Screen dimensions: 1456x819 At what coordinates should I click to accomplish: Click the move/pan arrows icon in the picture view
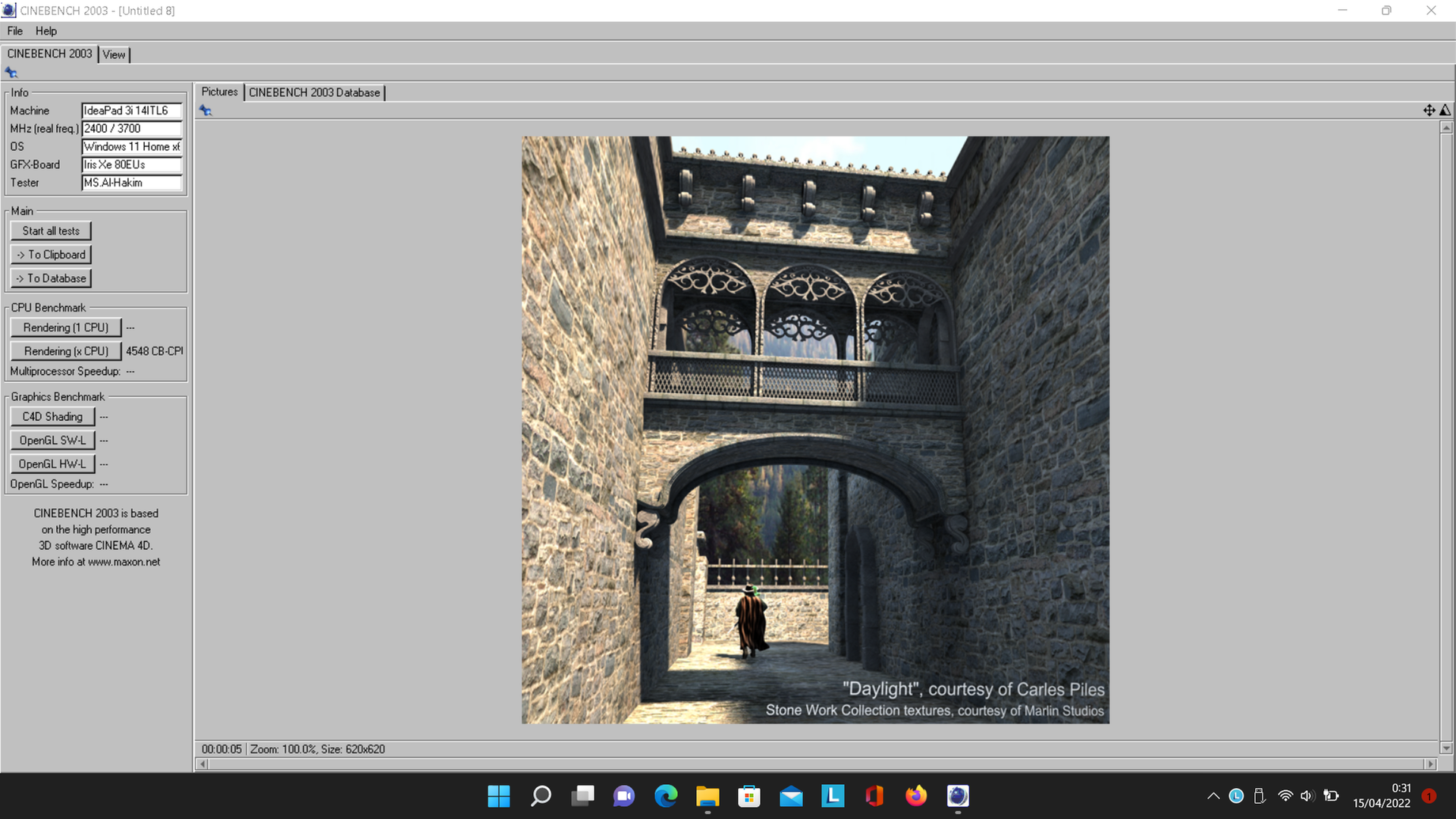point(1429,111)
